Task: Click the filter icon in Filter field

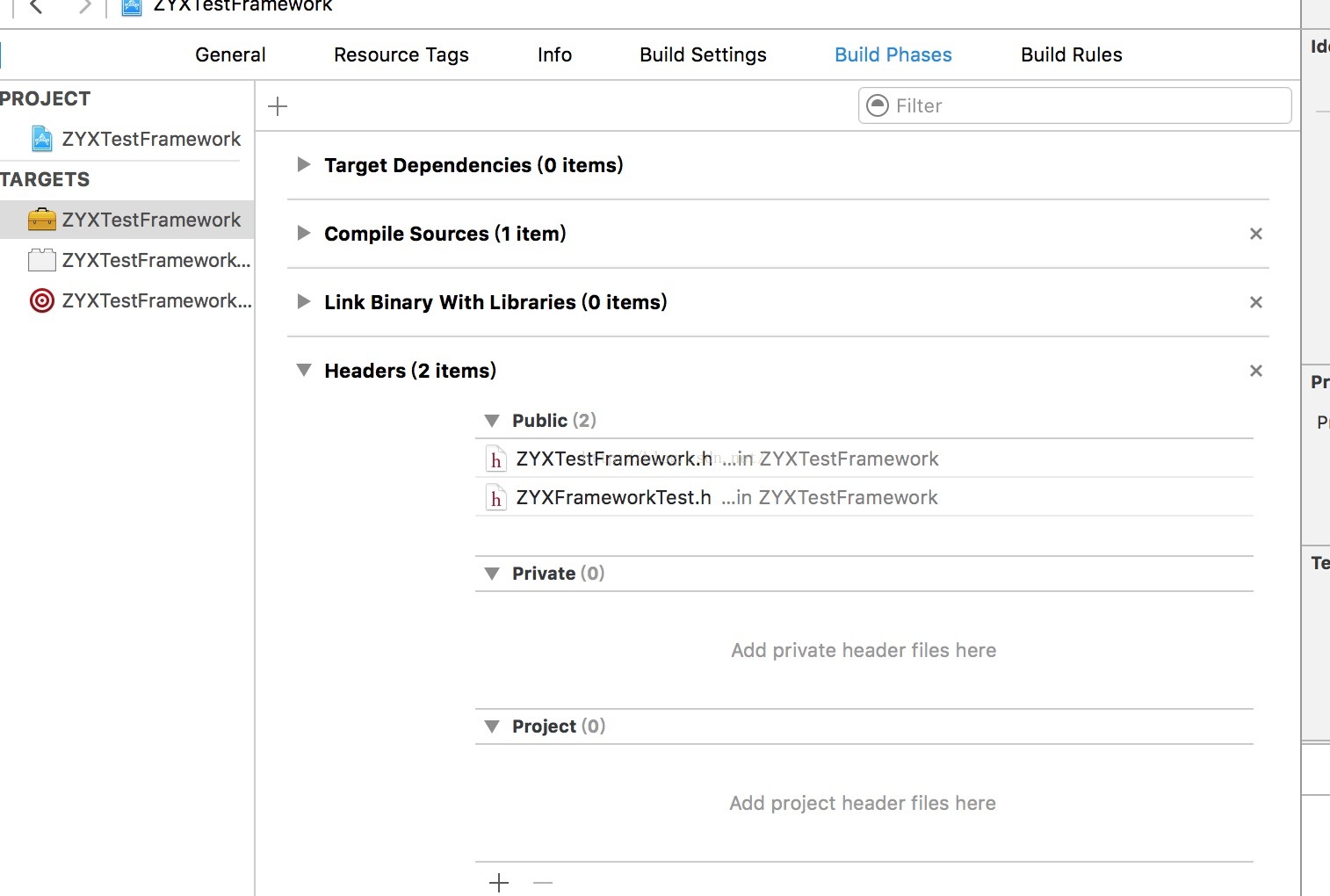Action: pos(878,105)
